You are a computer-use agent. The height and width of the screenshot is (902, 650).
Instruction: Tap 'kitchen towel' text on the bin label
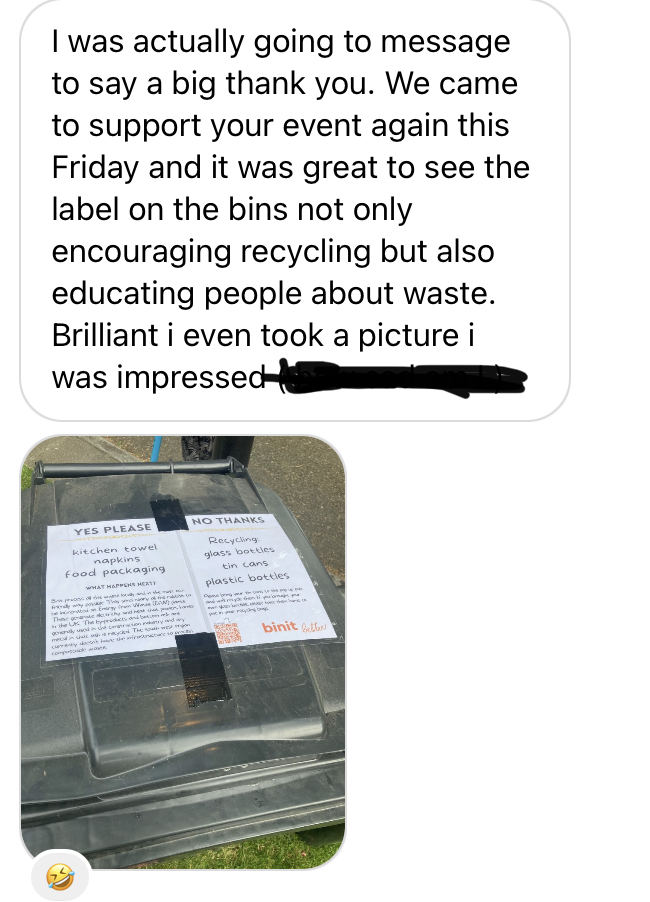pyautogui.click(x=114, y=549)
